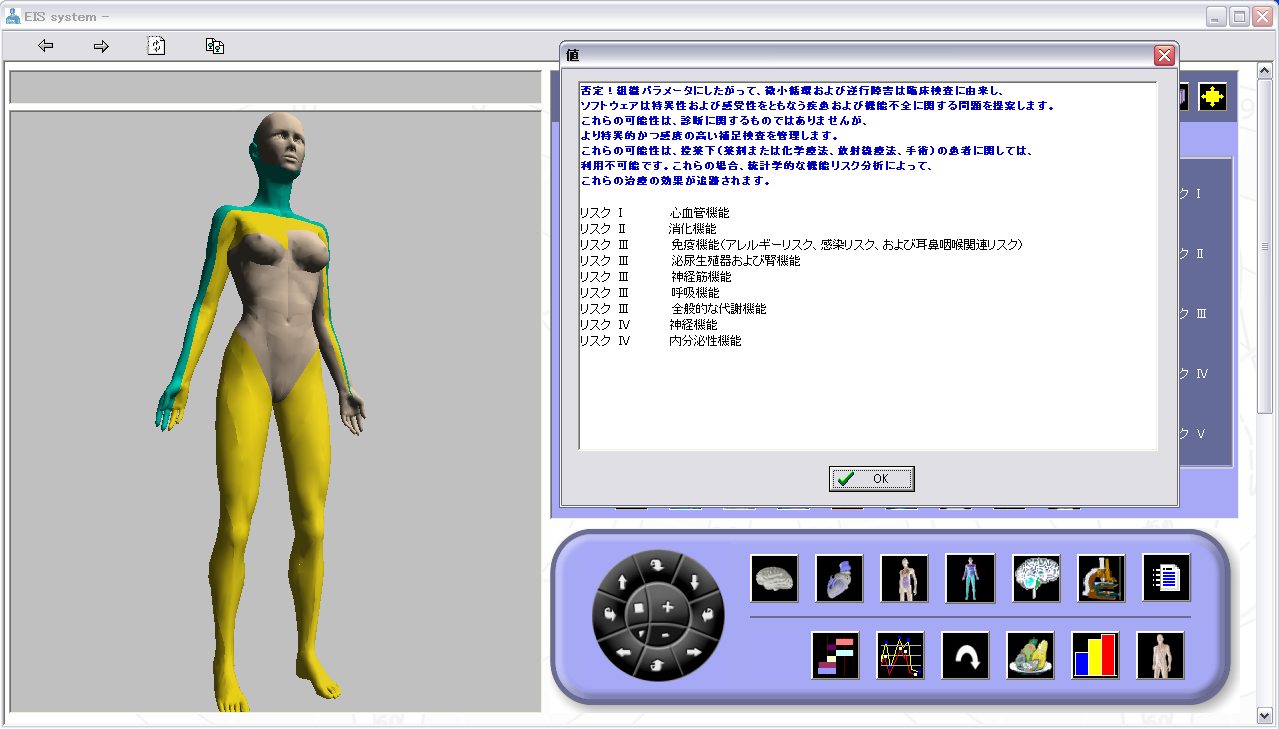The width and height of the screenshot is (1279, 729).
Task: Close the 値 dialog window
Action: (x=1164, y=56)
